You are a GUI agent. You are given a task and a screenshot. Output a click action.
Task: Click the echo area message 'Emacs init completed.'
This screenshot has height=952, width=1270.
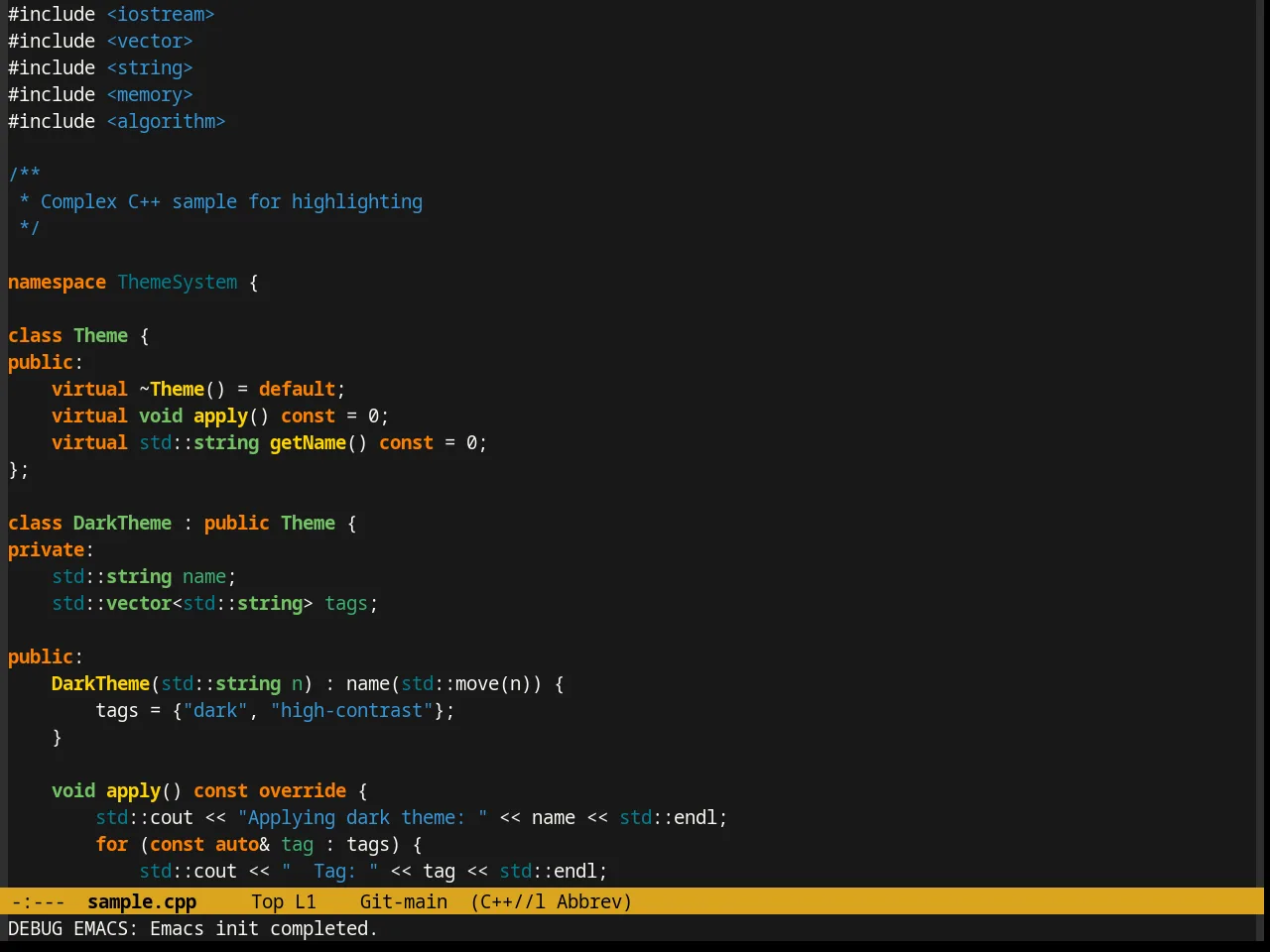(x=264, y=928)
